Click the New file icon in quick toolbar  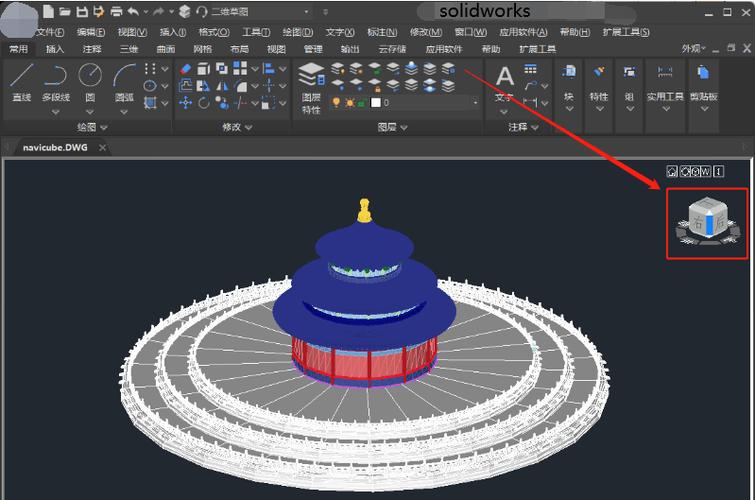(48, 11)
